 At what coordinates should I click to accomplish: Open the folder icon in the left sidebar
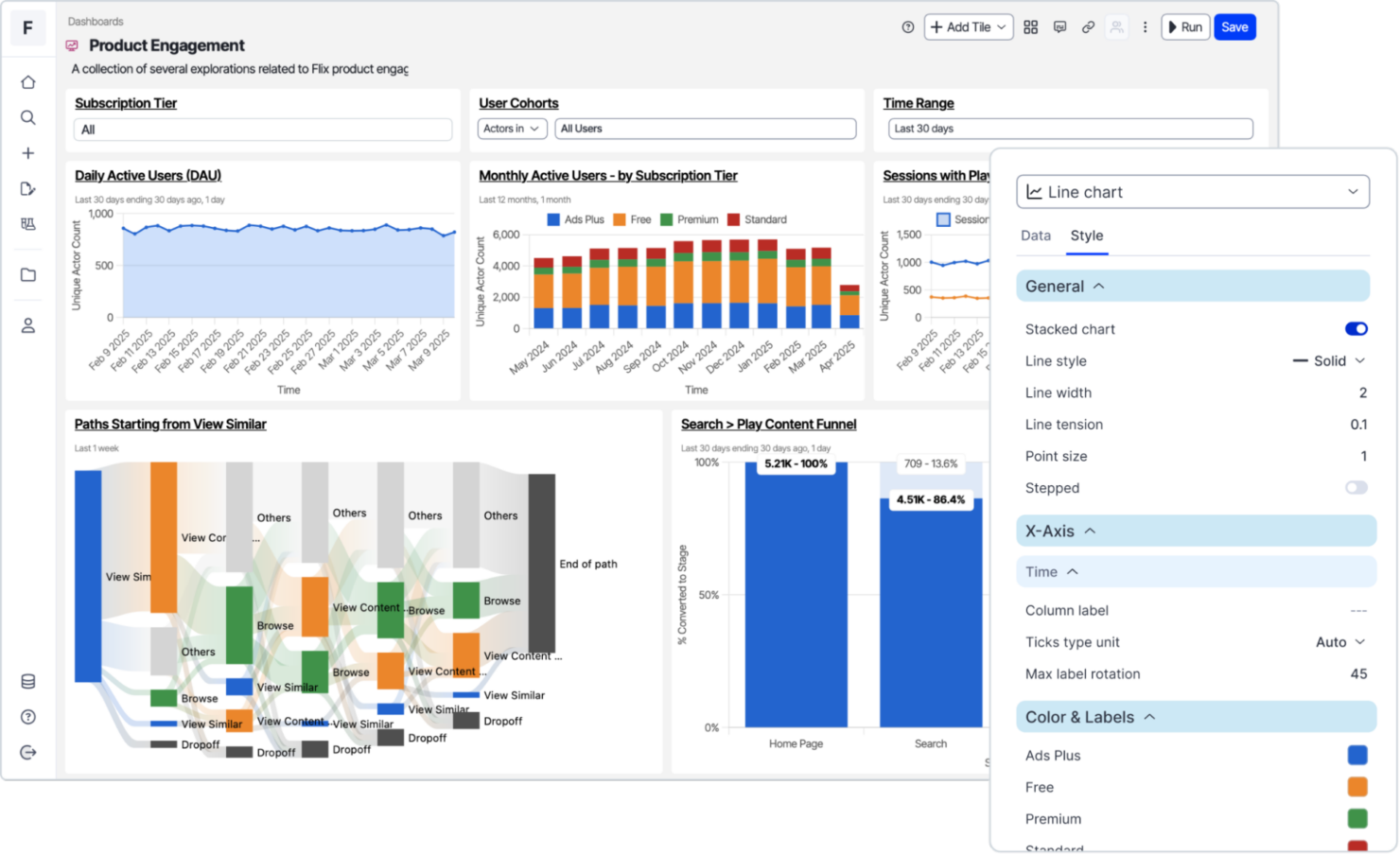coord(28,274)
